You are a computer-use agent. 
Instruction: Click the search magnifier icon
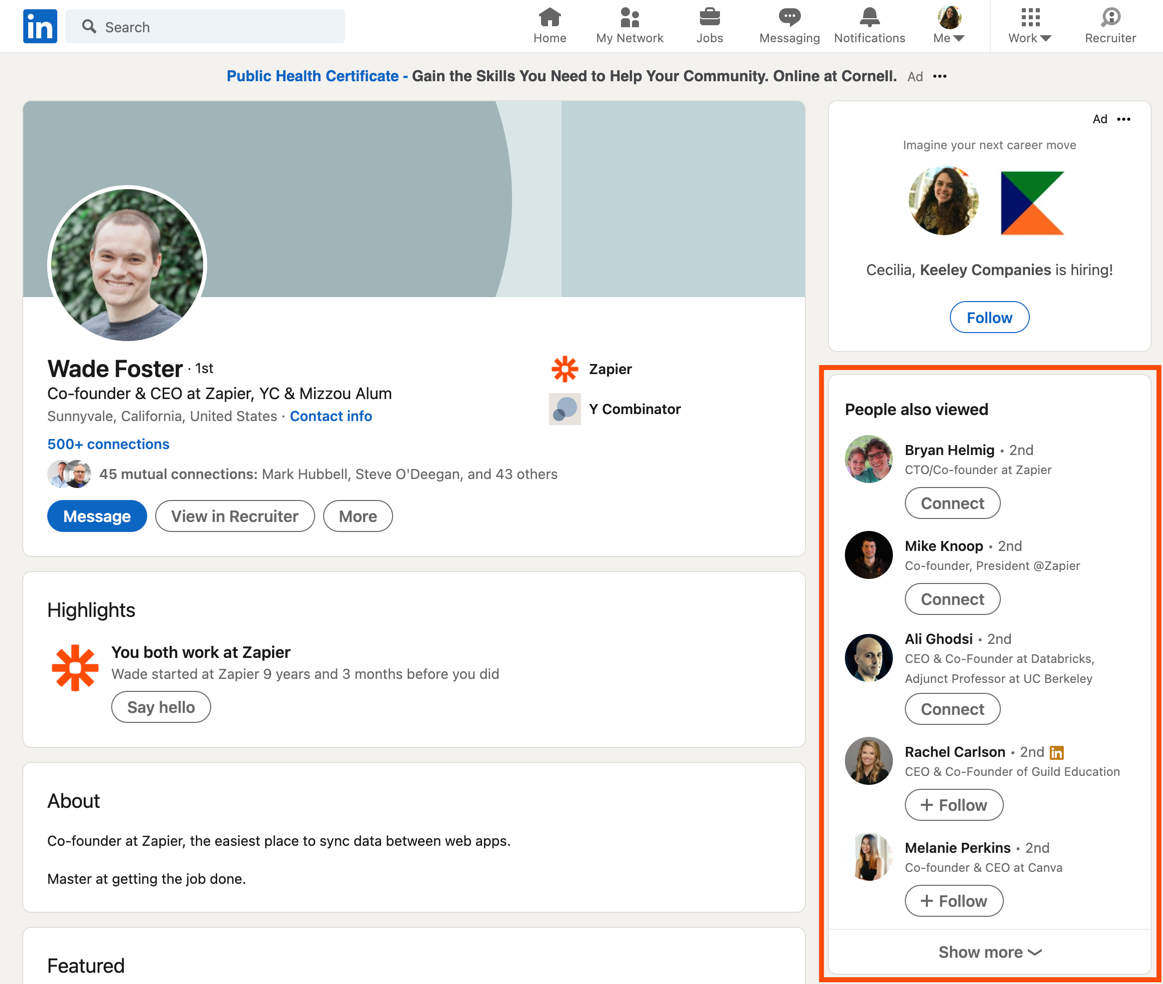pos(89,27)
